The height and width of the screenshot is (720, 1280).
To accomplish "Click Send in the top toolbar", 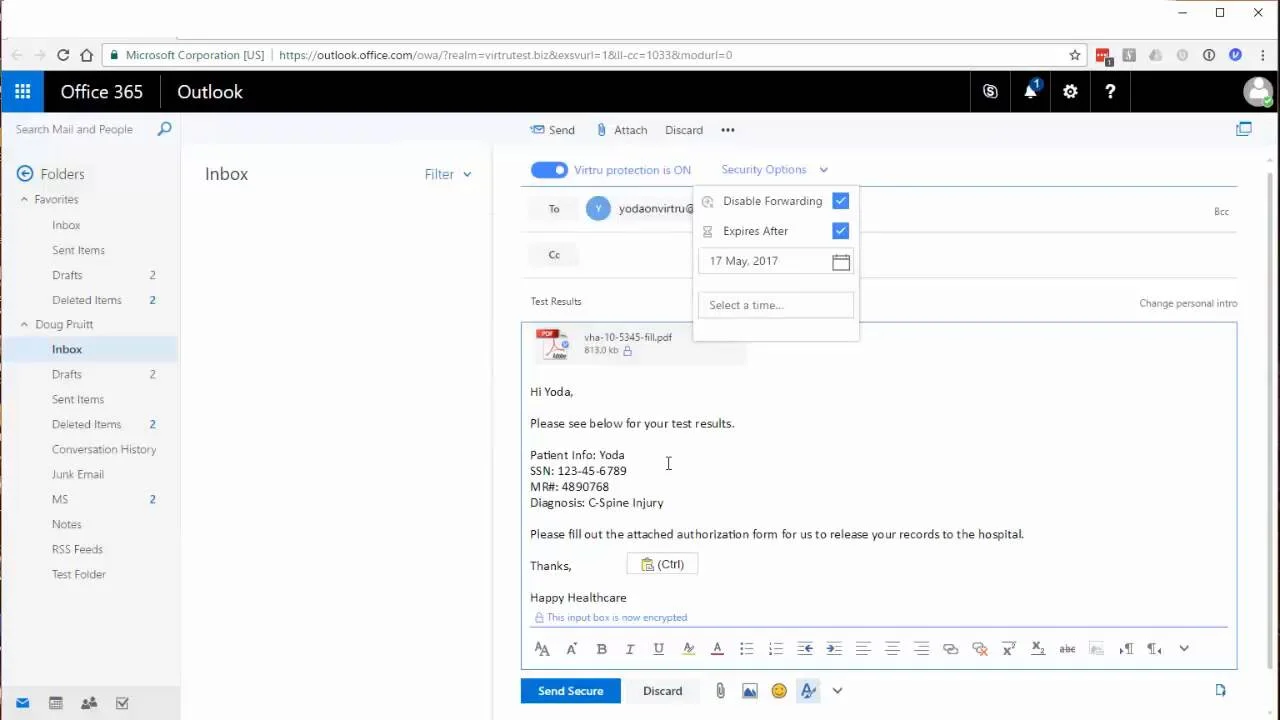I will tap(553, 130).
